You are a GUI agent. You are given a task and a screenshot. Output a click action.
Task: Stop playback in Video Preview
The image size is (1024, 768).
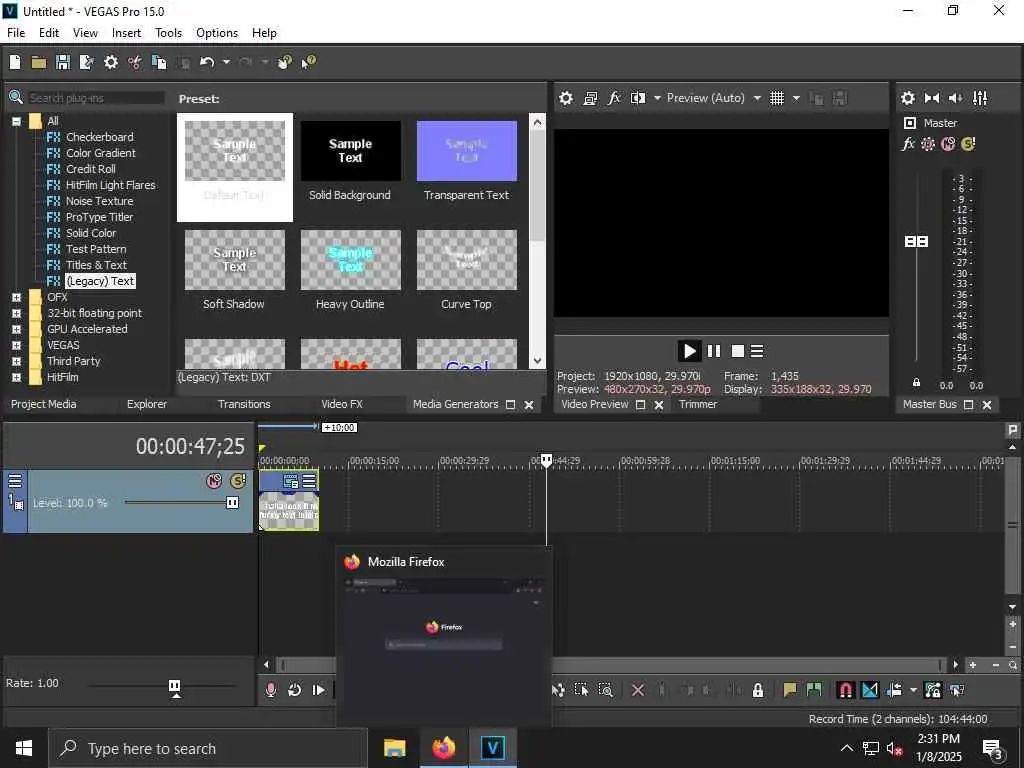(x=737, y=351)
